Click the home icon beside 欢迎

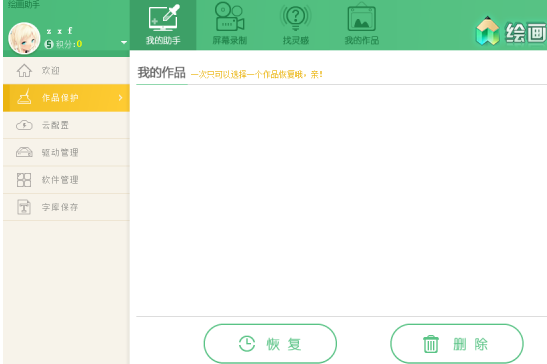click(24, 70)
